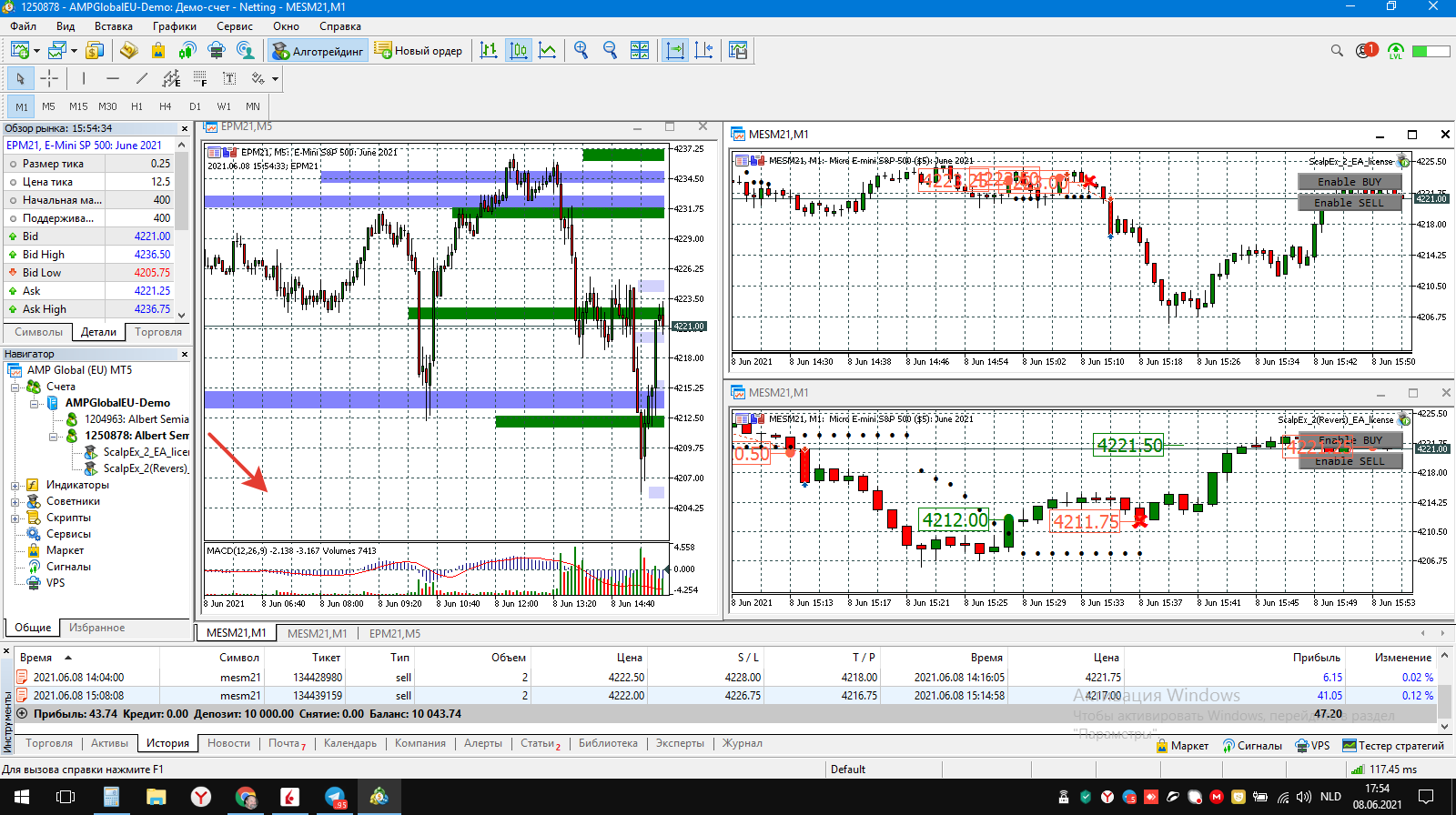
Task: Open Telegram from the Windows taskbar
Action: coord(335,797)
